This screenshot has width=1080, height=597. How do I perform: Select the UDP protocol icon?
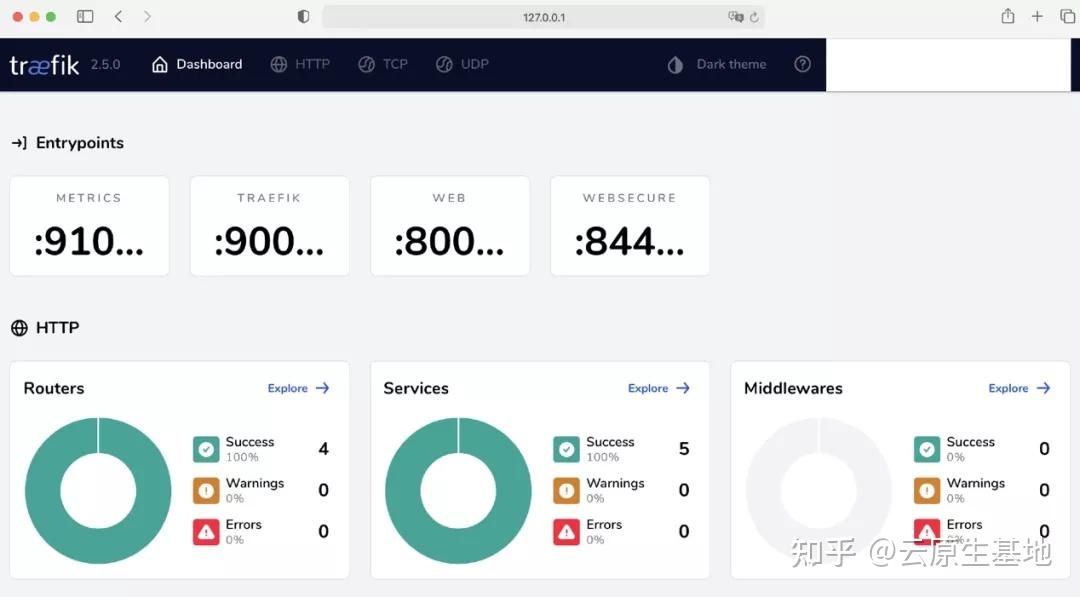[444, 63]
